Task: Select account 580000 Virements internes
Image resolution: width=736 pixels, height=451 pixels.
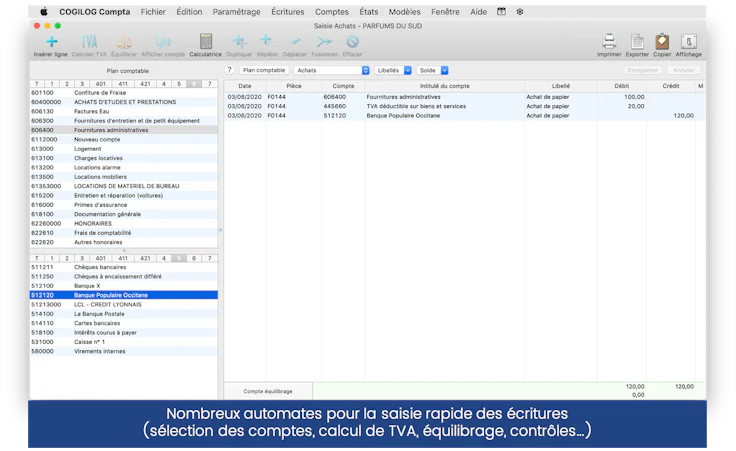Action: click(x=124, y=351)
